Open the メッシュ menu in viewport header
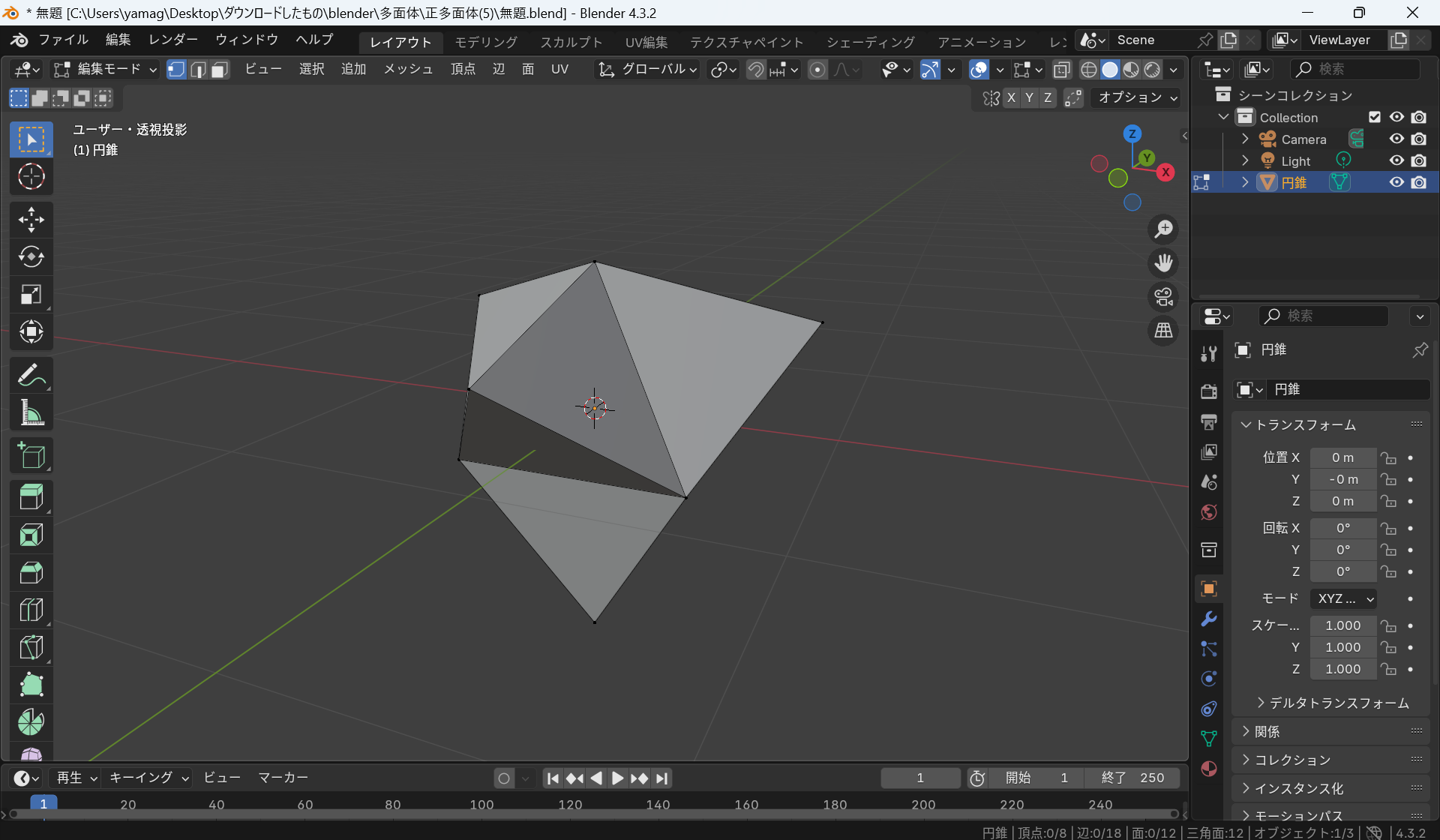The height and width of the screenshot is (840, 1440). (408, 70)
